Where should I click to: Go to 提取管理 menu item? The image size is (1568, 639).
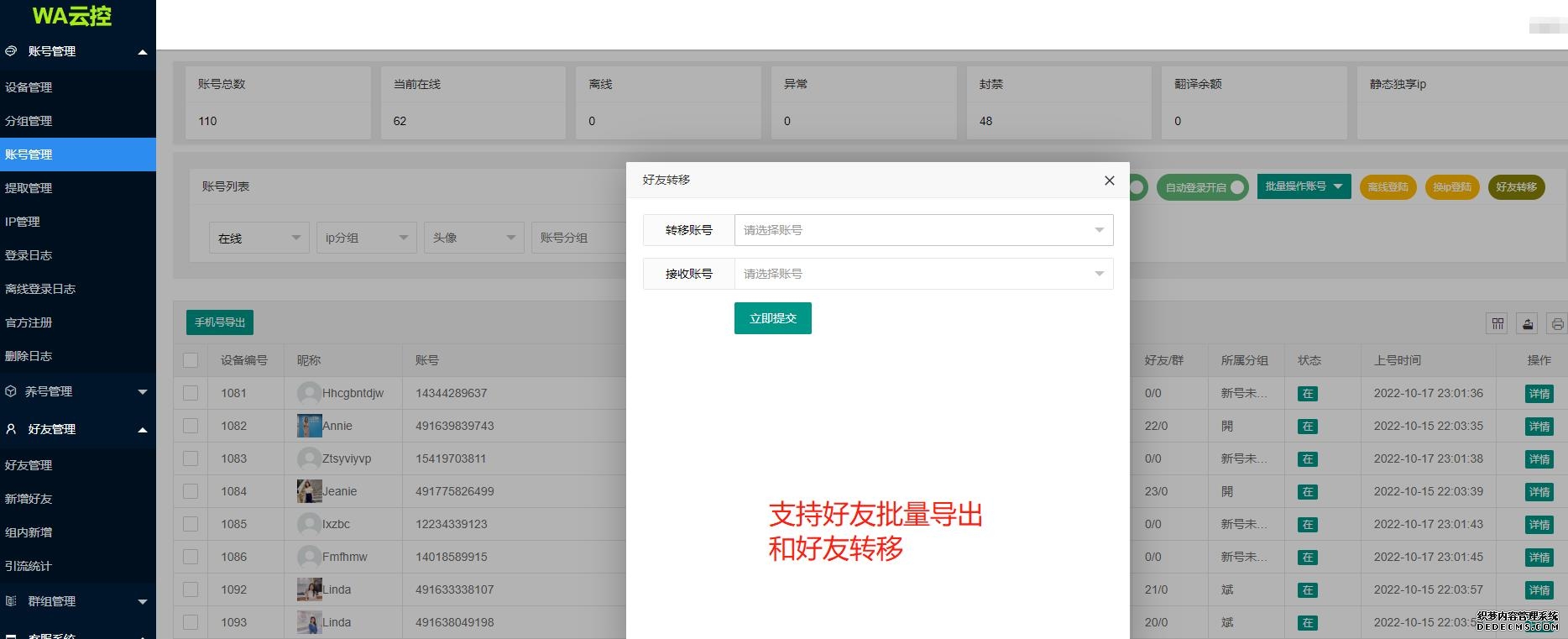click(x=78, y=188)
